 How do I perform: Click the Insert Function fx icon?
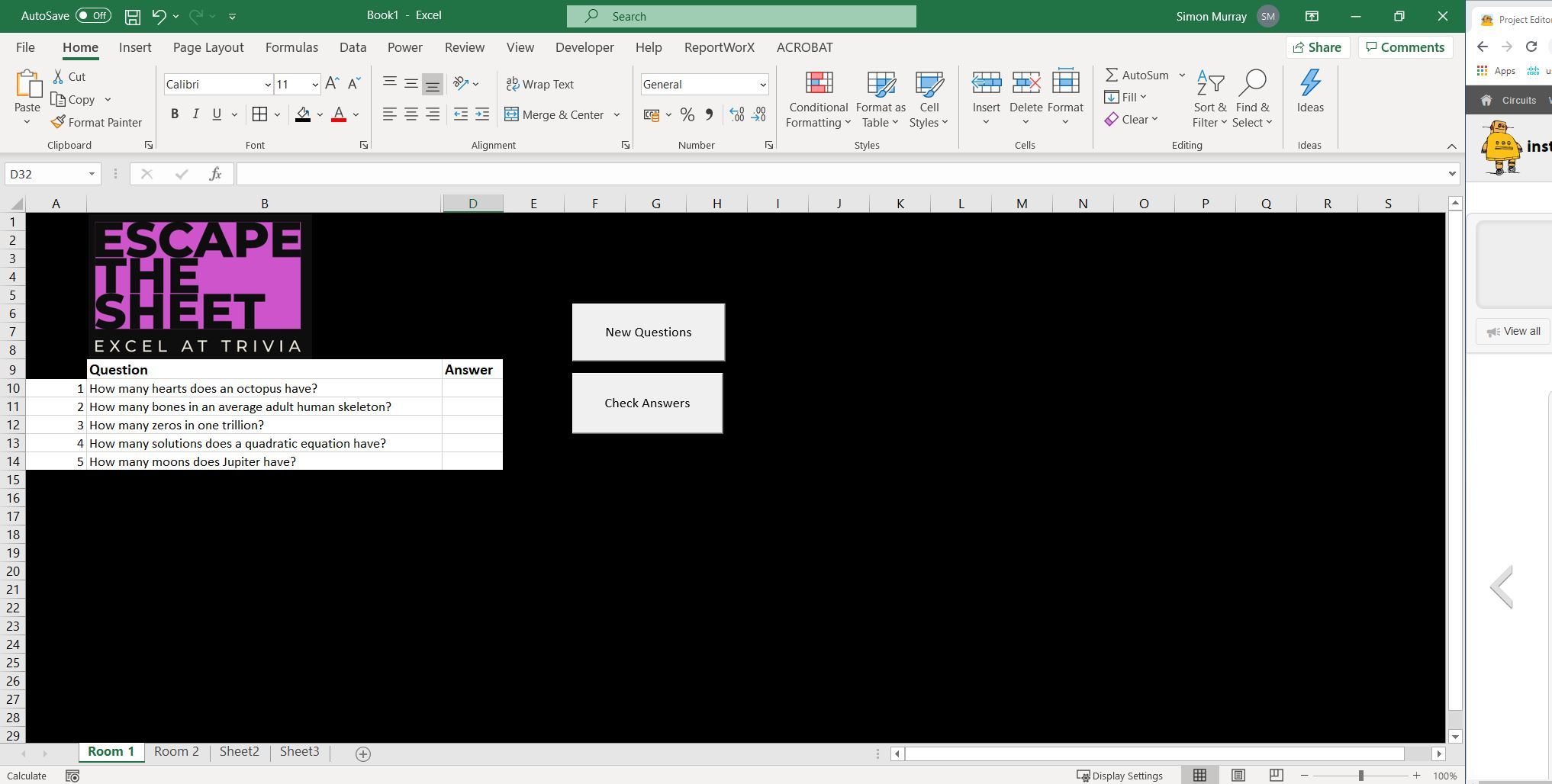[215, 174]
